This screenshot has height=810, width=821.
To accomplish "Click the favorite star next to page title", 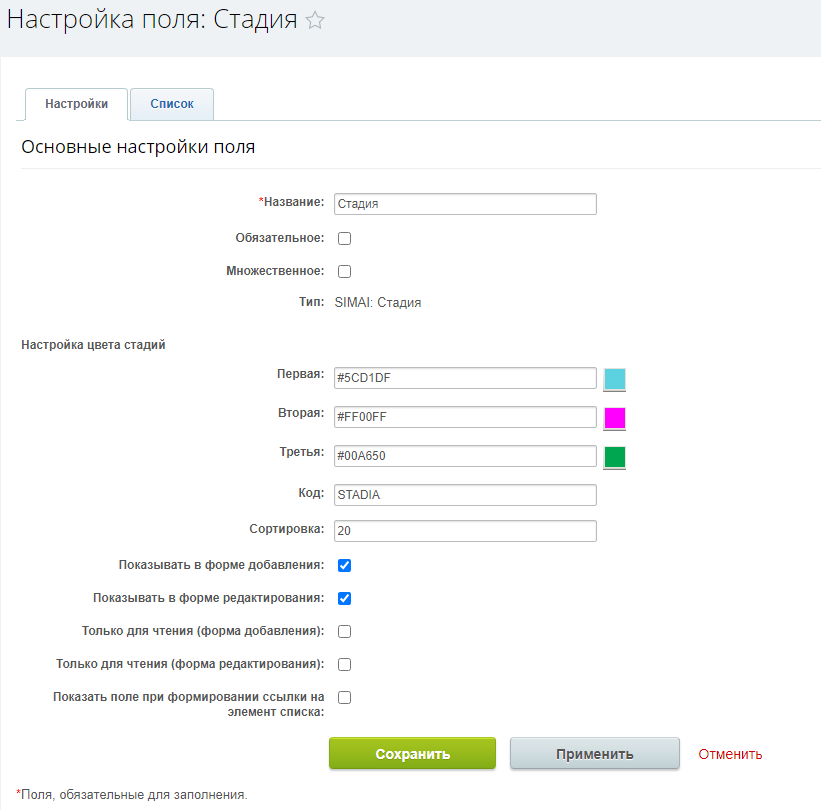I will click(x=315, y=21).
